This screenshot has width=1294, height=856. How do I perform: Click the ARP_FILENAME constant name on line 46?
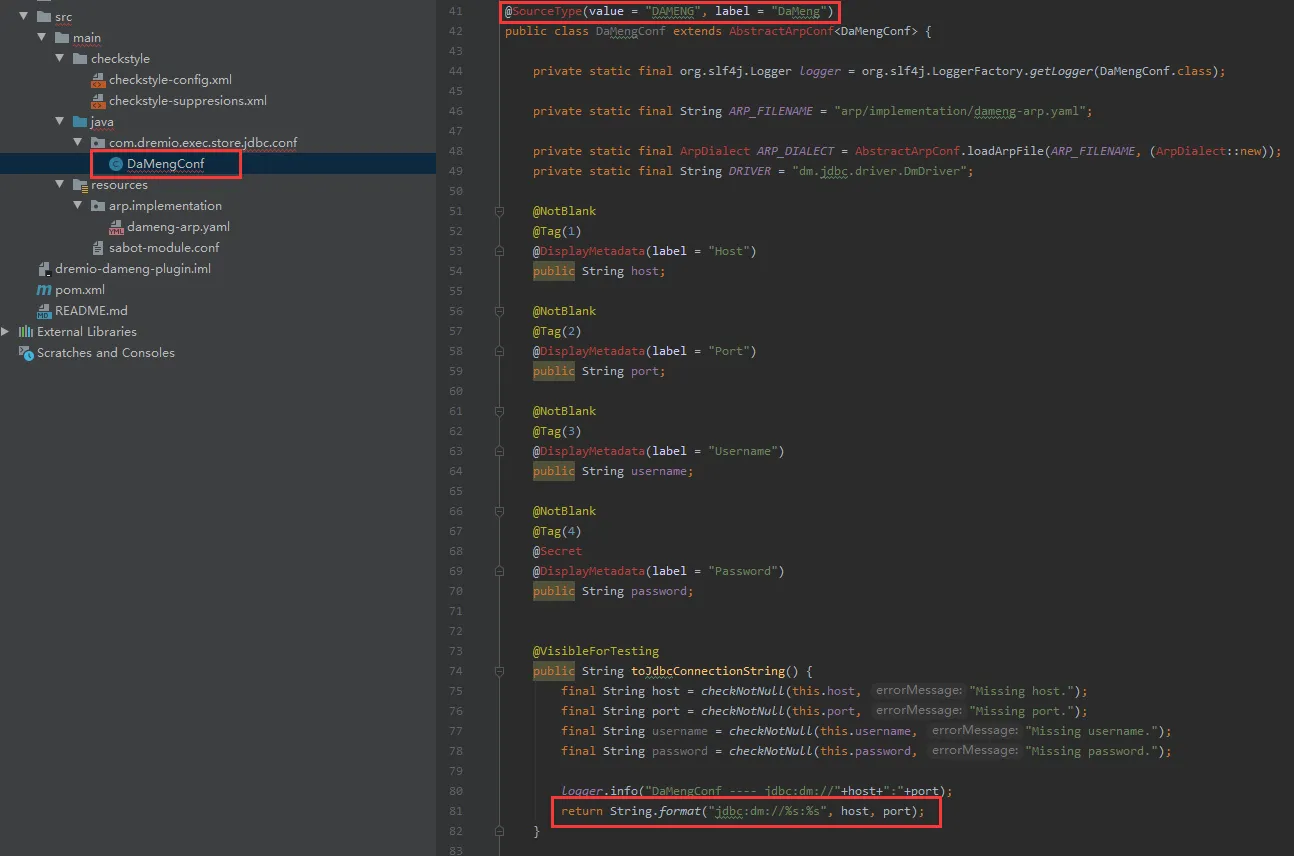click(771, 111)
